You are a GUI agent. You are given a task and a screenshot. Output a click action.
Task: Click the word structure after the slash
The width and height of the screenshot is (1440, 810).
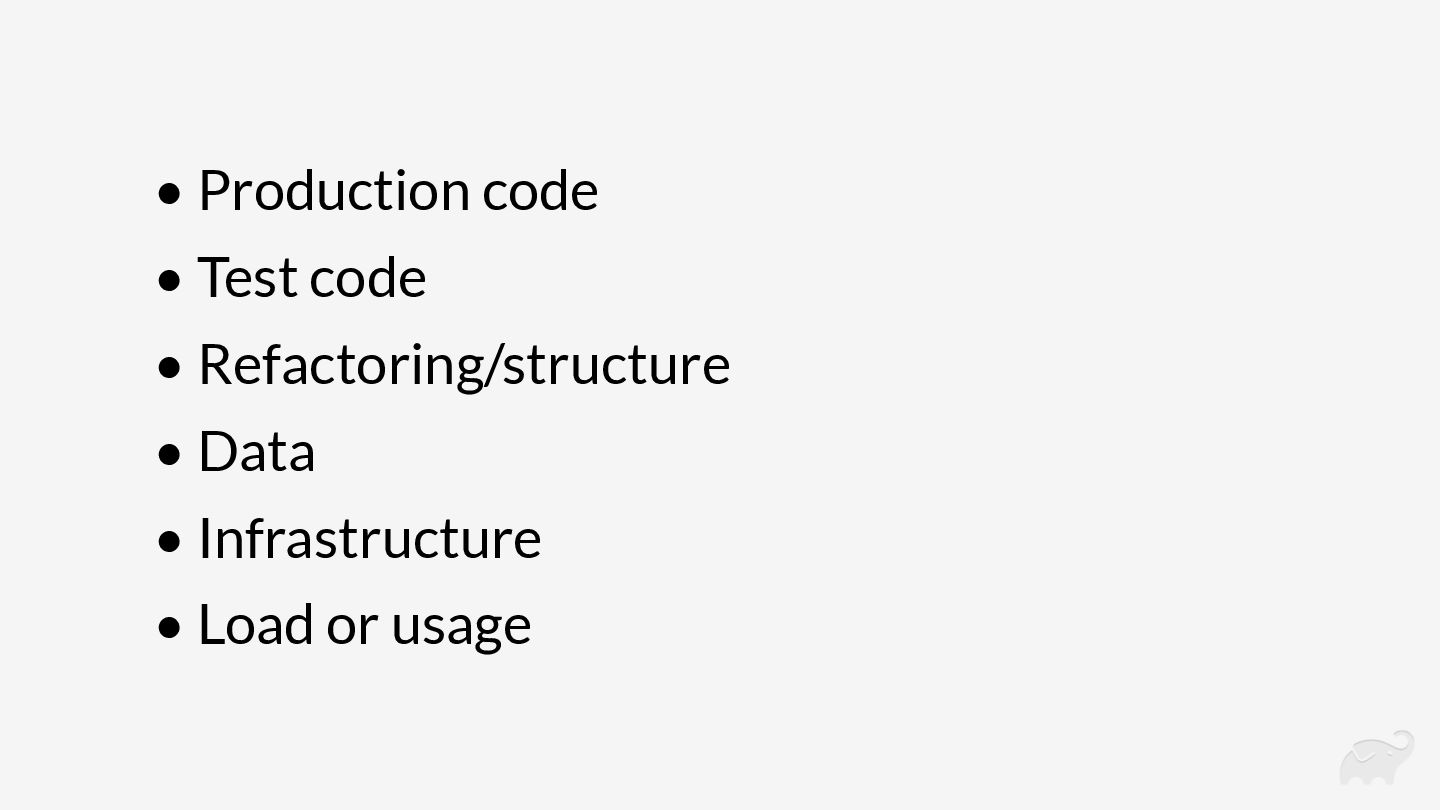[x=616, y=364]
